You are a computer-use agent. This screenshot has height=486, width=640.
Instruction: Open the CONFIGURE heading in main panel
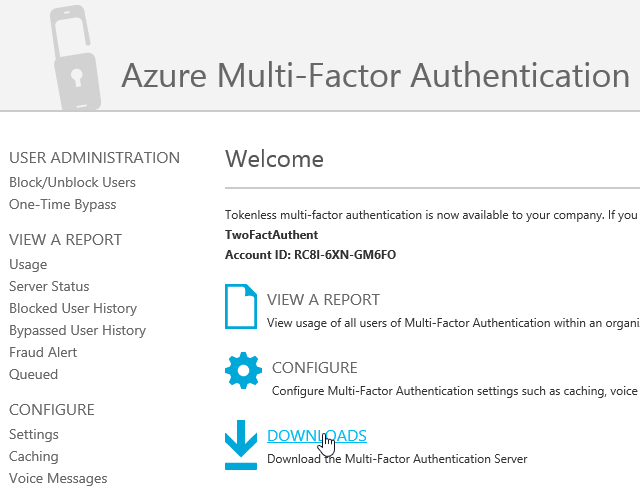314,367
